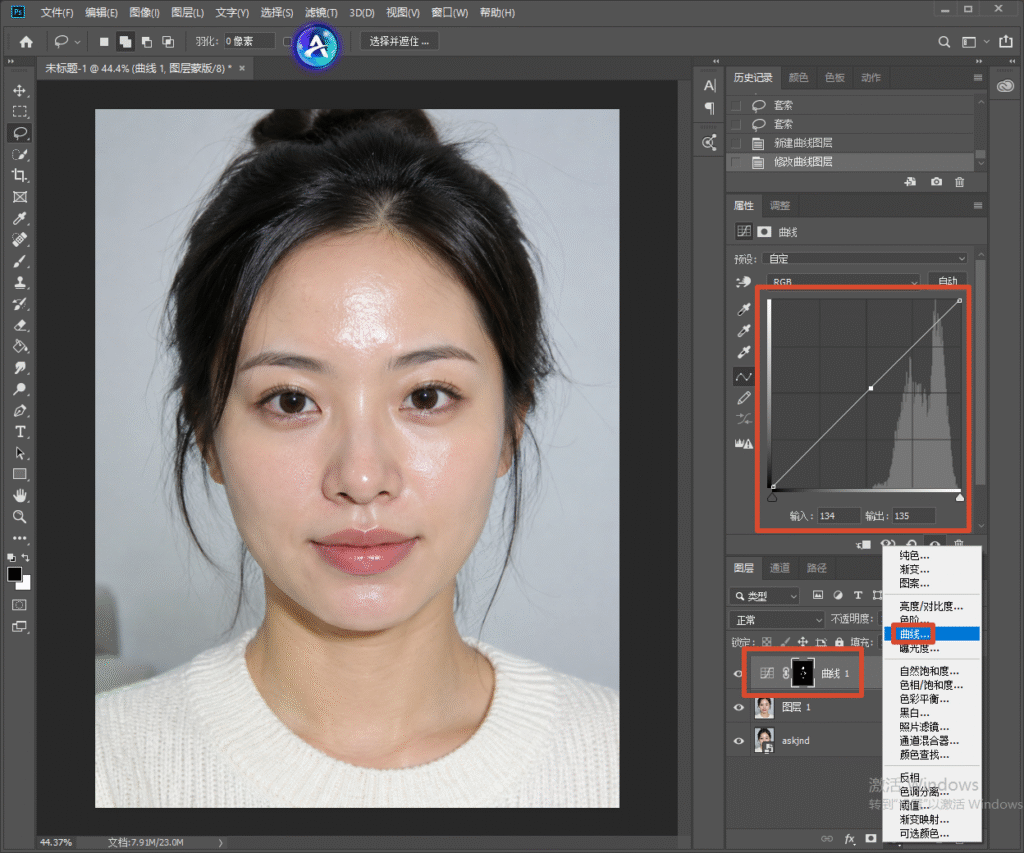Hide the askjnd layer

[739, 741]
